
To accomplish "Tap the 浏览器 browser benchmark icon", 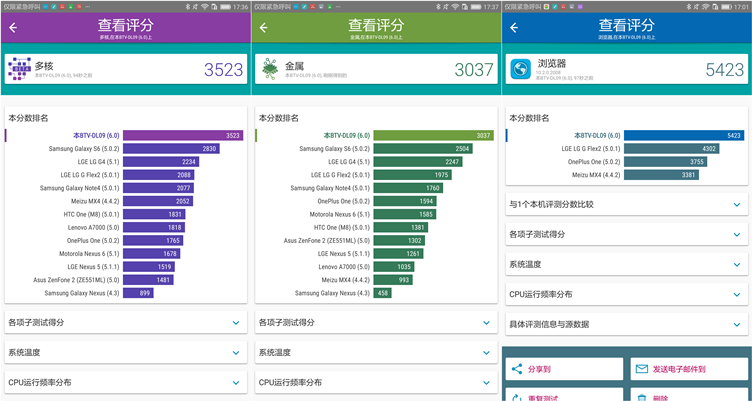I will (520, 69).
